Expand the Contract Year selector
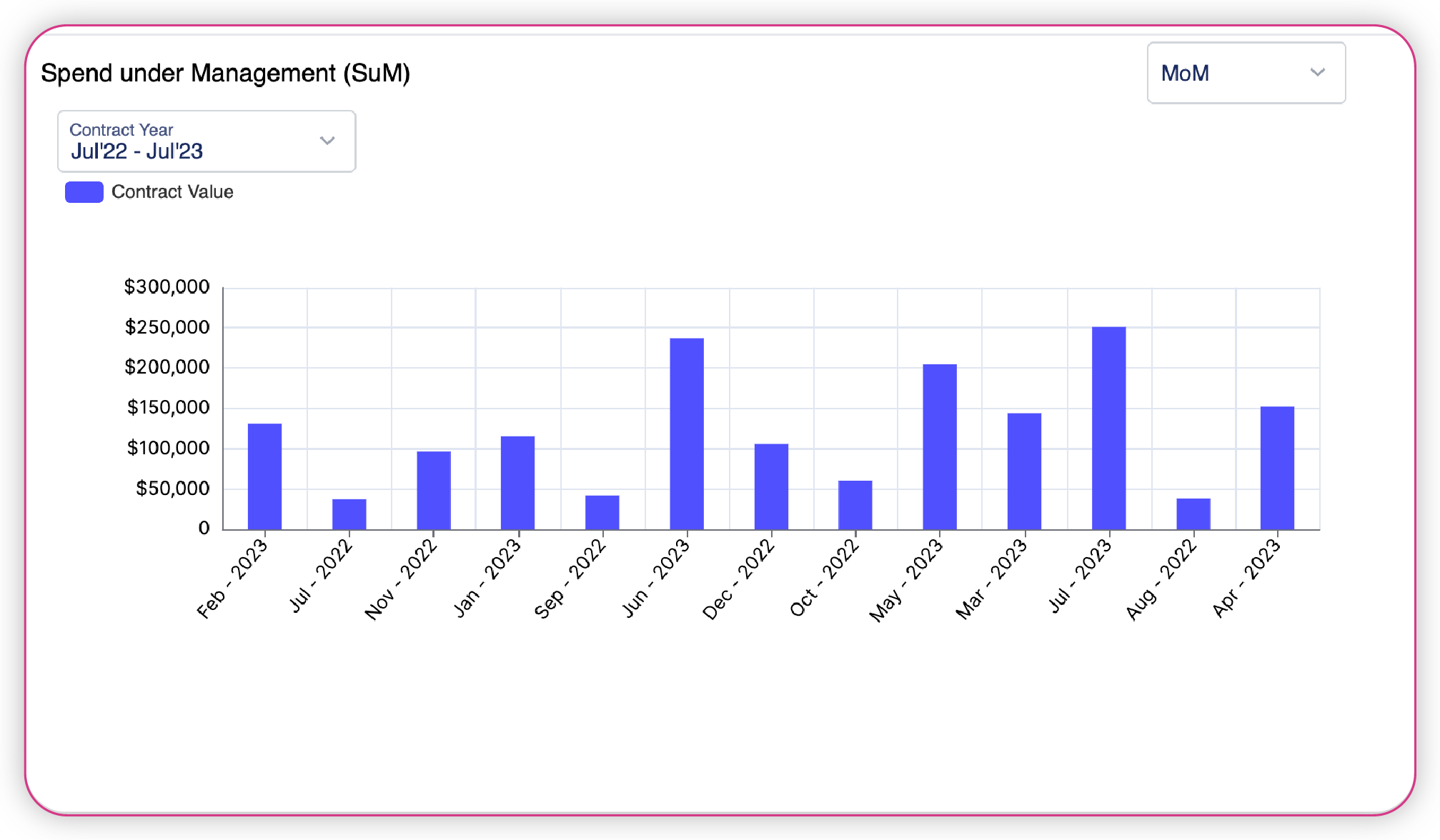1440x840 pixels. (x=206, y=141)
